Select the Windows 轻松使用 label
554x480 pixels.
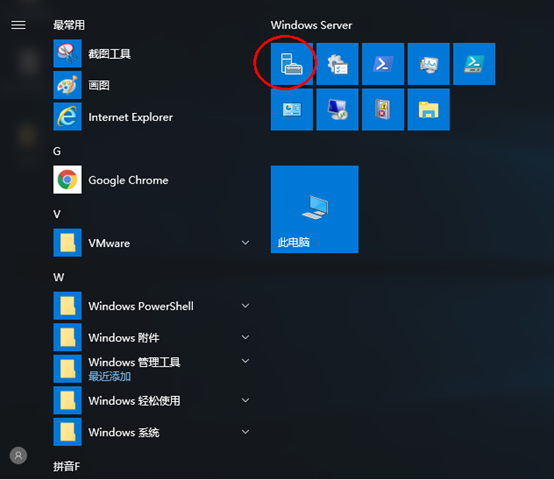134,401
